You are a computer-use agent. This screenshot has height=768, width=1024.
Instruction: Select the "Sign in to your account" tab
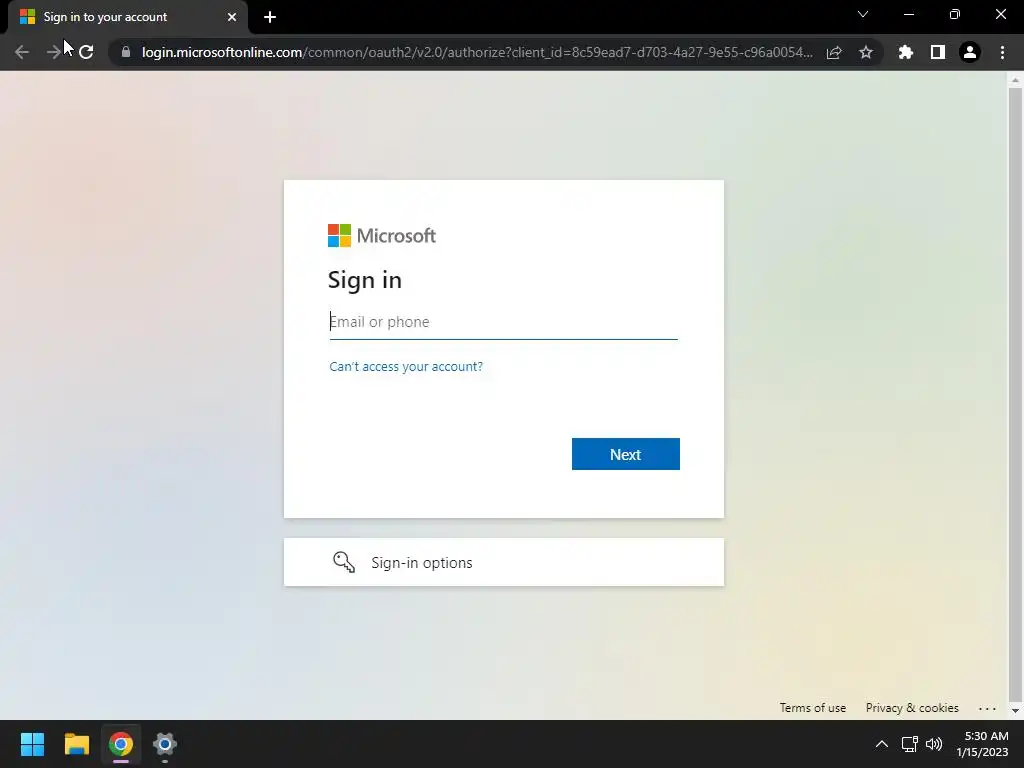[x=128, y=17]
